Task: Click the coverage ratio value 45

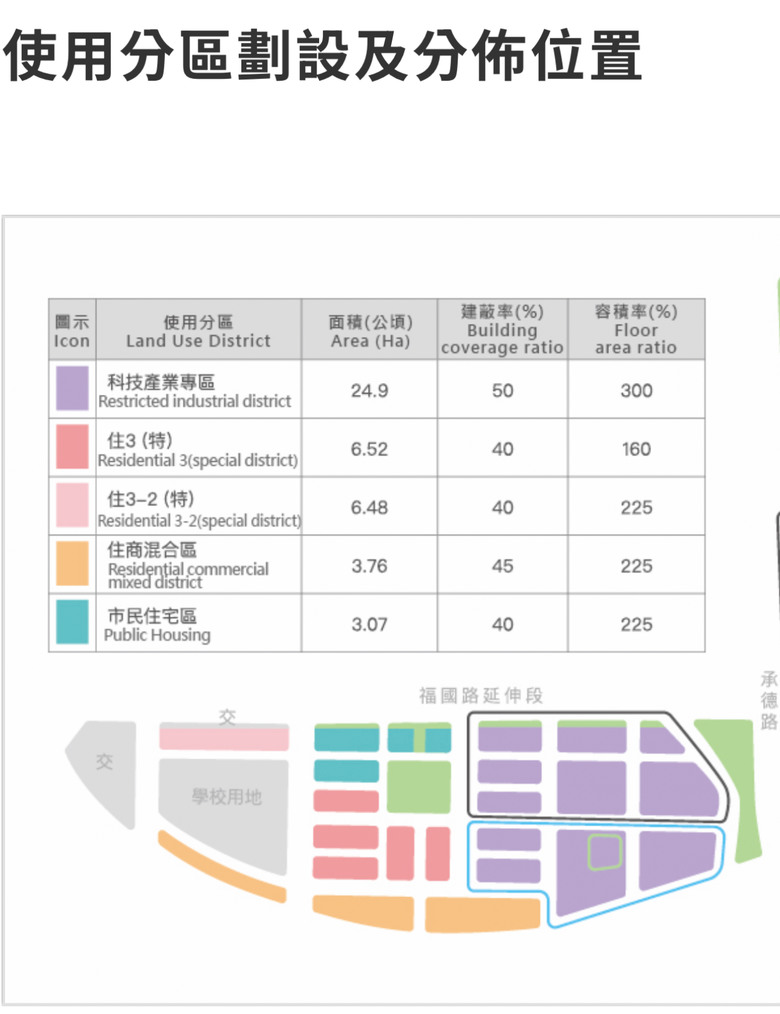Action: 503,566
